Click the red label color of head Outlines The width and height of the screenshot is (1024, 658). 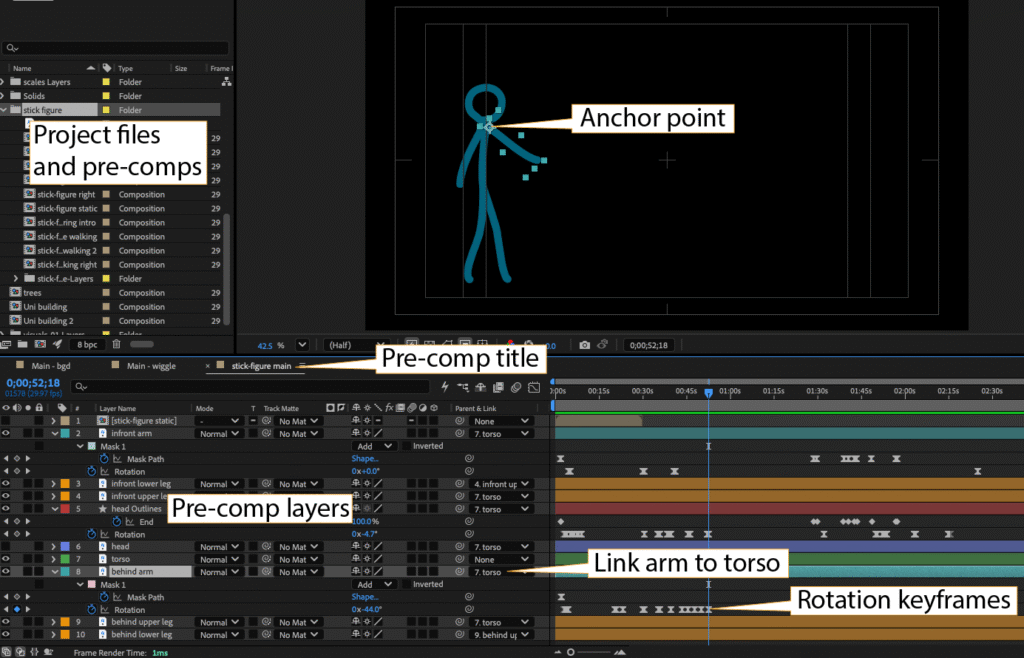click(x=65, y=509)
